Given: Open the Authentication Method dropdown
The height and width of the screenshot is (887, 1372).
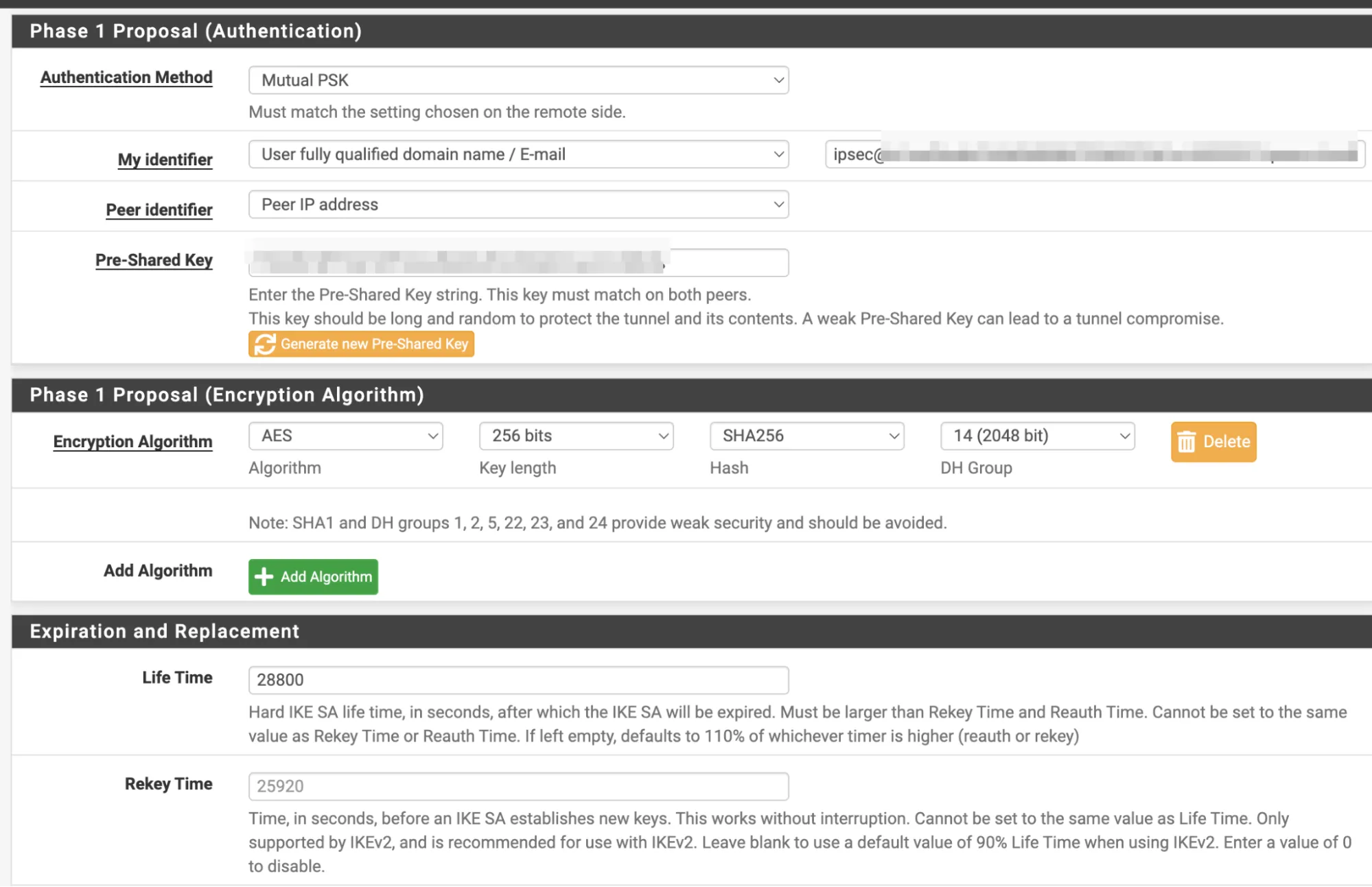Looking at the screenshot, I should pos(518,80).
